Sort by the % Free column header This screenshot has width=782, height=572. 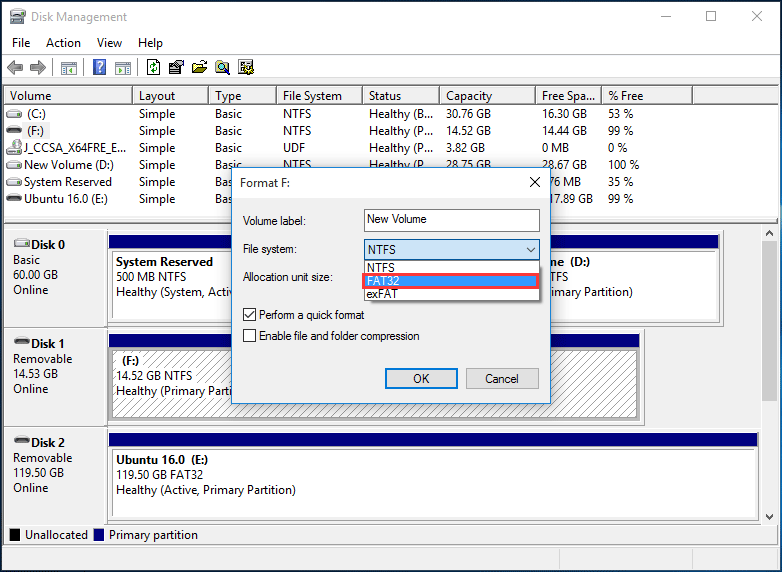[647, 95]
